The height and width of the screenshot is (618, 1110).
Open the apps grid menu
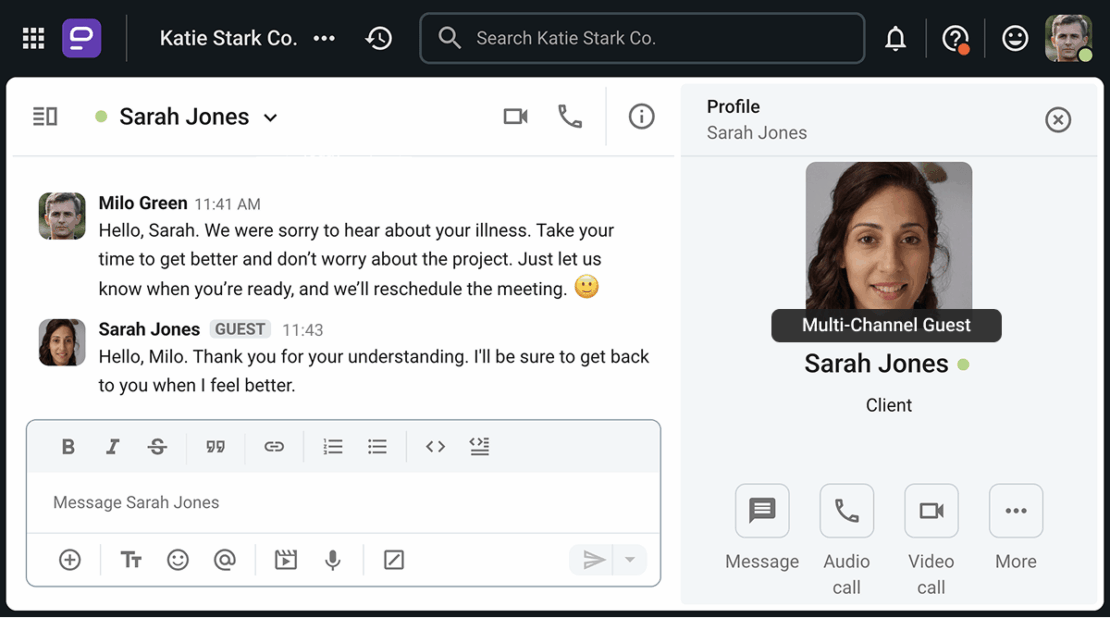33,38
